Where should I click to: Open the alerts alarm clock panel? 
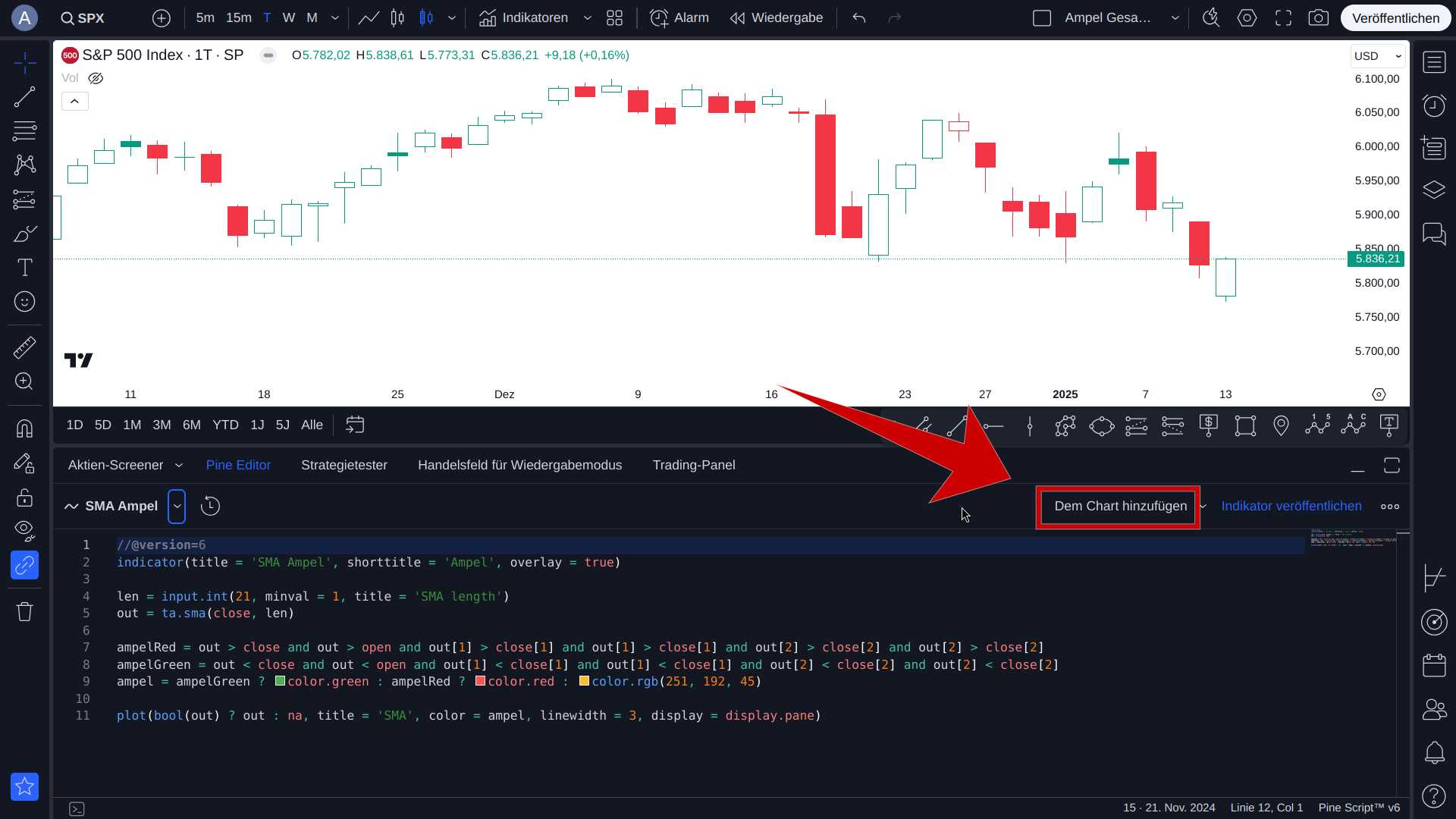pyautogui.click(x=1434, y=105)
